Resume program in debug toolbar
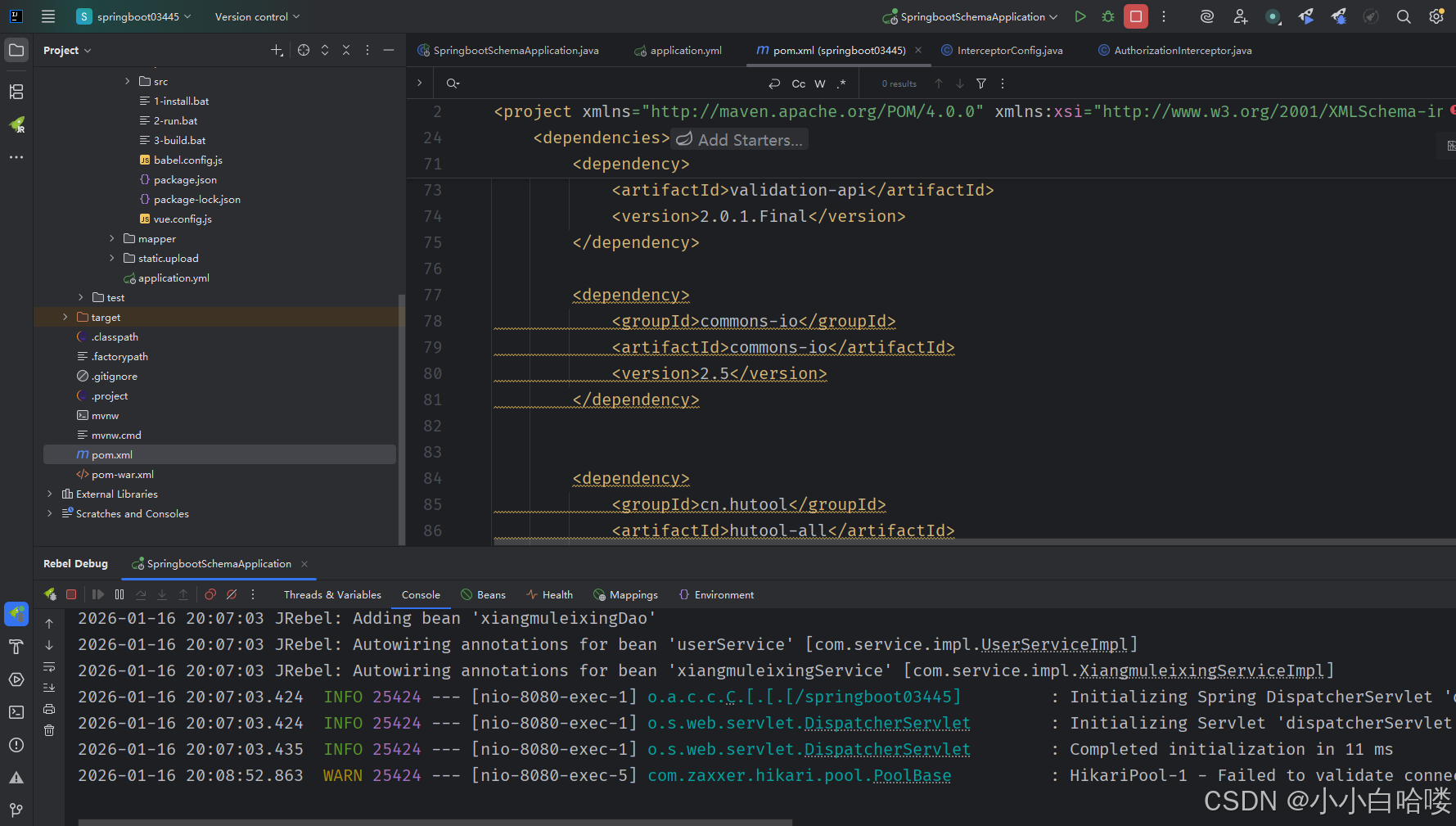This screenshot has width=1456, height=826. (x=98, y=594)
